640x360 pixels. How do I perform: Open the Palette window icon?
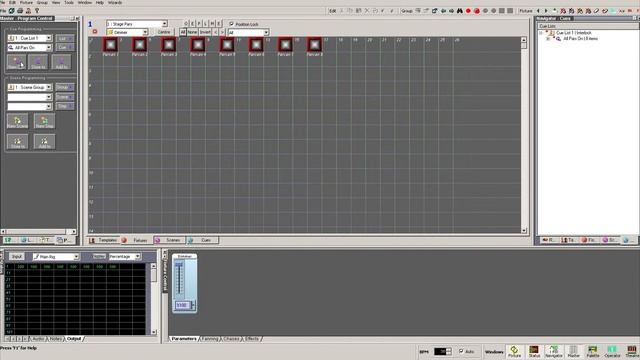[x=593, y=351]
